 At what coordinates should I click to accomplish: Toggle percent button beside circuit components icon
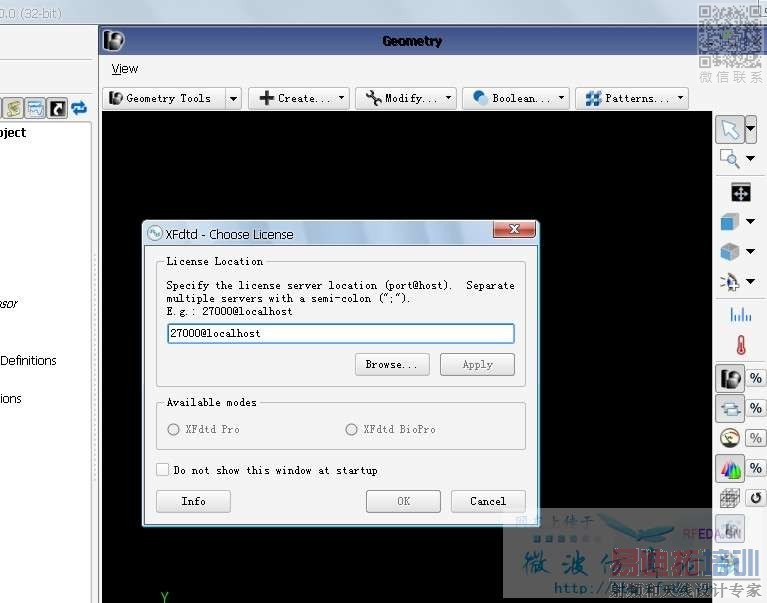(756, 408)
